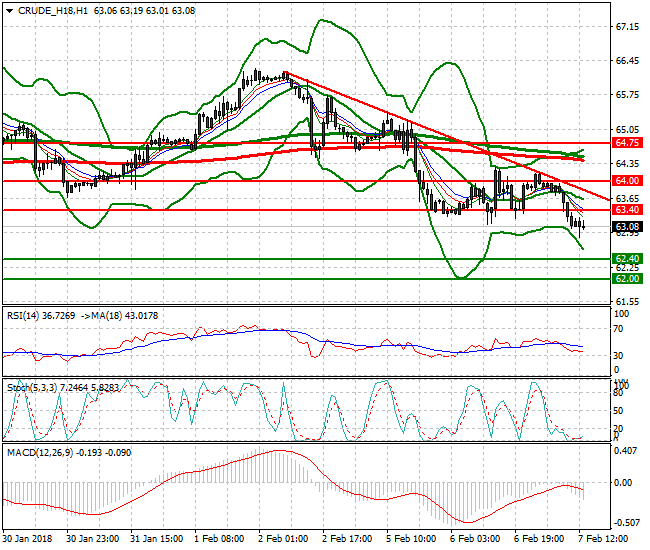Click the RSI(14) 36.7269 indicator label

[x=41, y=316]
